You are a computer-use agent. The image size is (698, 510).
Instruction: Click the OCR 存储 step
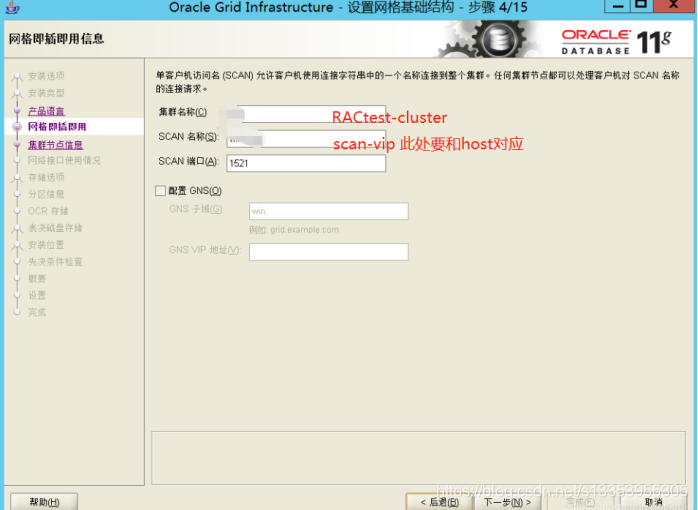(x=48, y=211)
